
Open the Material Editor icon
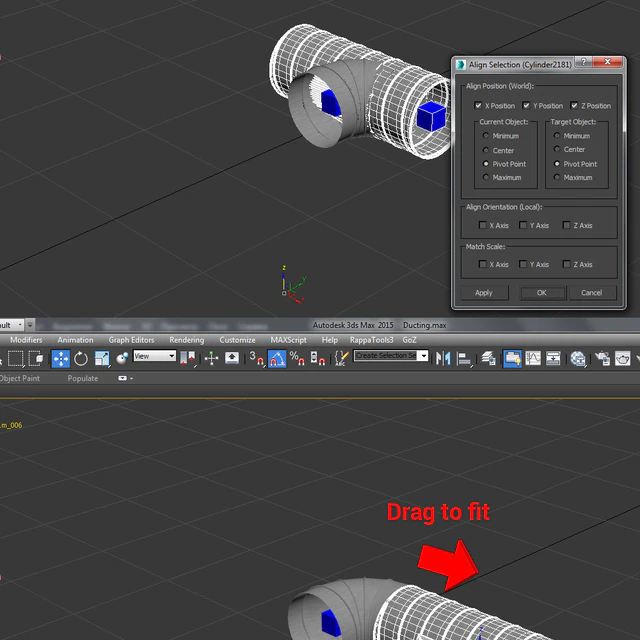(x=578, y=358)
